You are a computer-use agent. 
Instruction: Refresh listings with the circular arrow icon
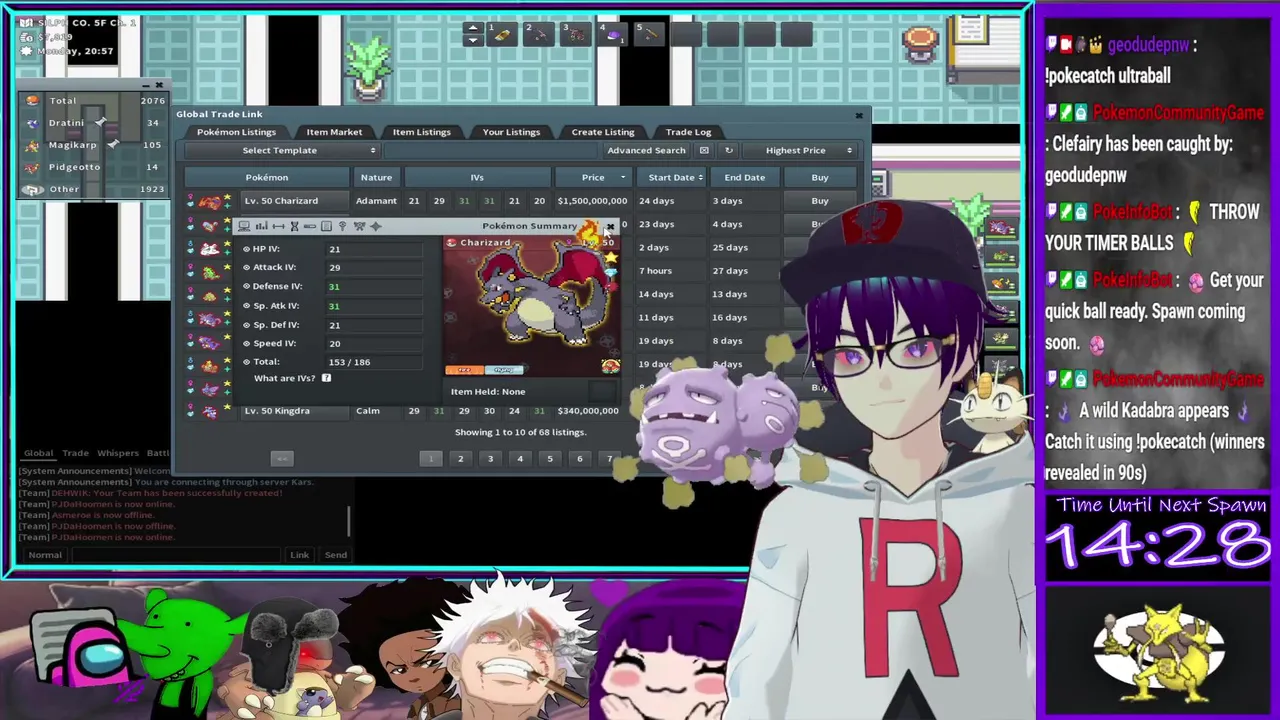(728, 150)
